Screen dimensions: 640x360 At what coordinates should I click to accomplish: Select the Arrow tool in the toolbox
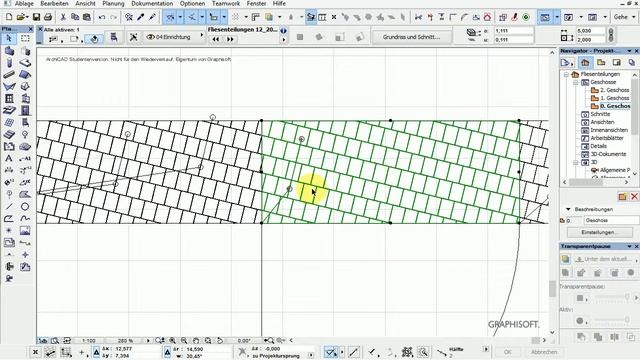(9, 39)
